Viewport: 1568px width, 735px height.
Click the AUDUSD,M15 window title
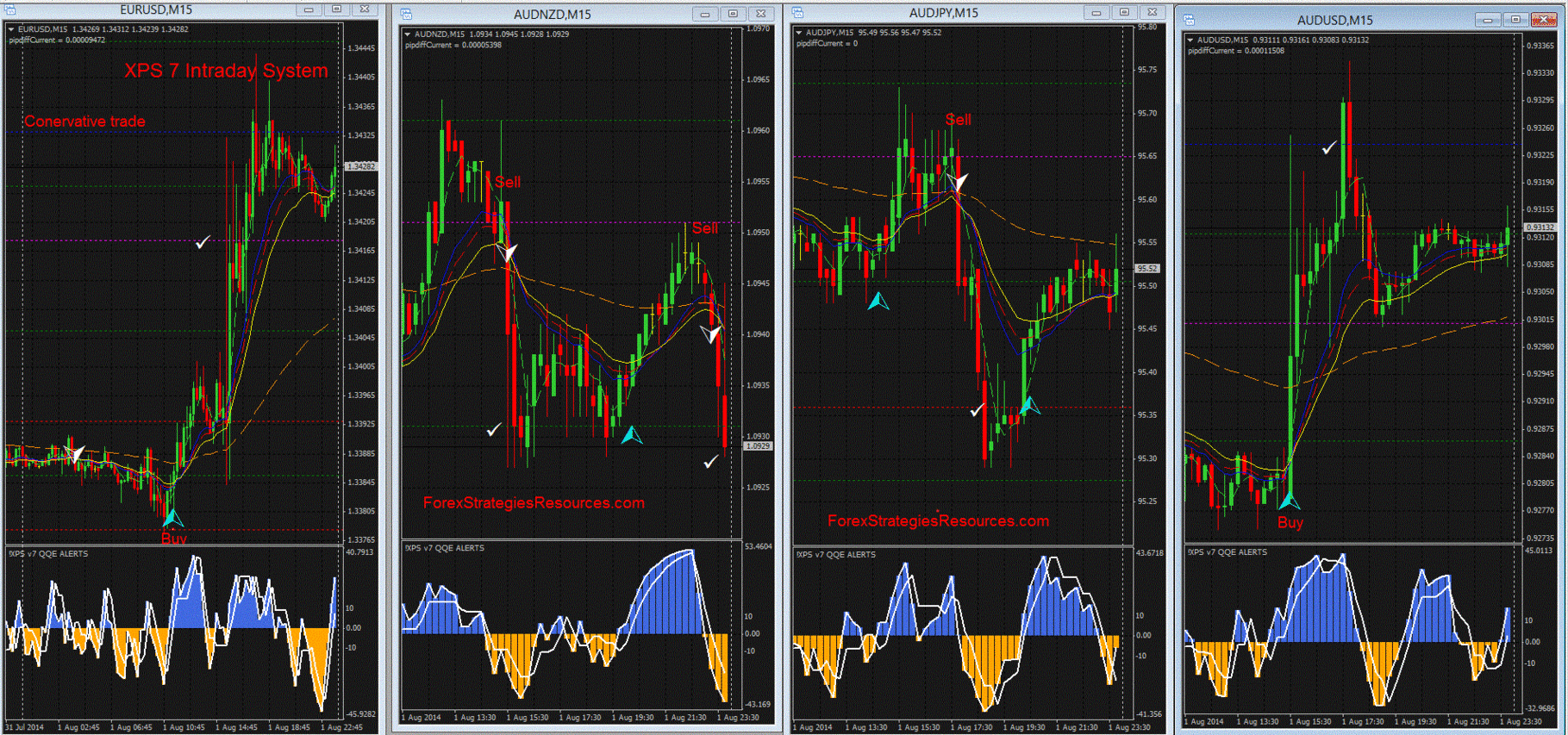[x=1335, y=20]
